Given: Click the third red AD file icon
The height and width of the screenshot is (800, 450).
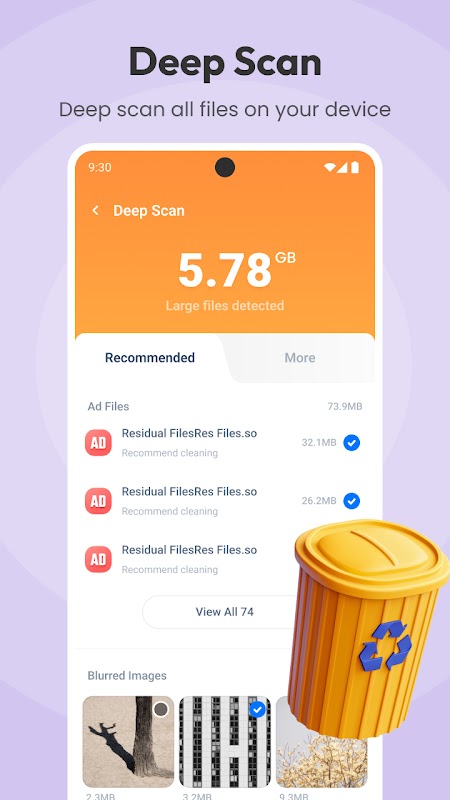Looking at the screenshot, I should click(98, 559).
